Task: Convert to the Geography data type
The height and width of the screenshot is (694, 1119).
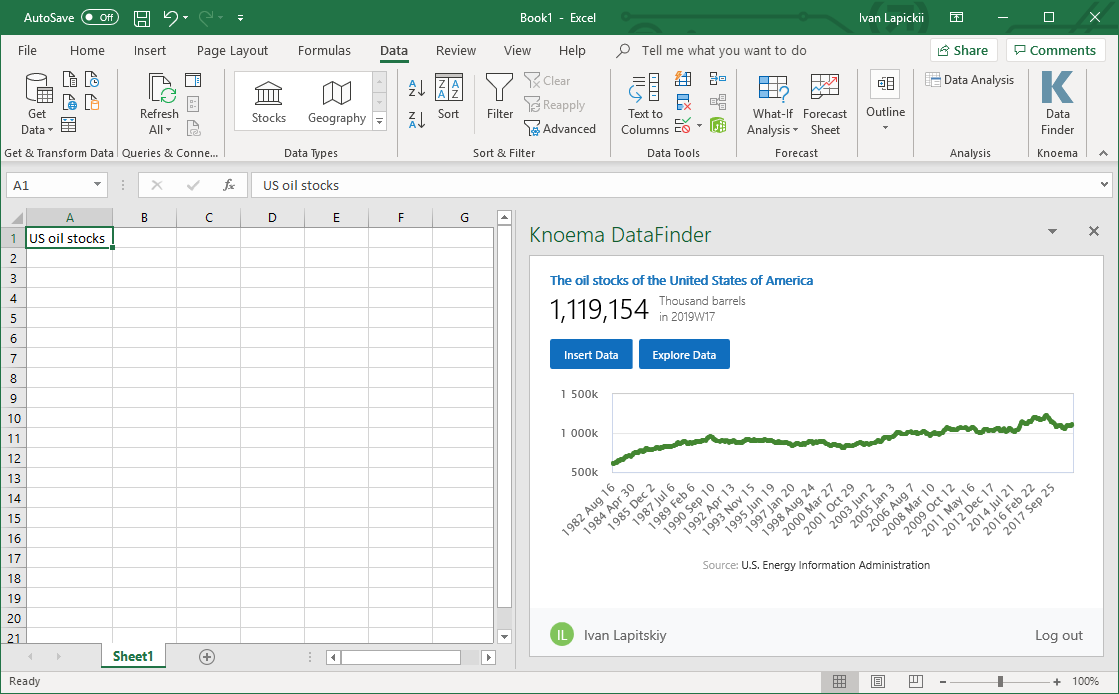Action: (337, 102)
